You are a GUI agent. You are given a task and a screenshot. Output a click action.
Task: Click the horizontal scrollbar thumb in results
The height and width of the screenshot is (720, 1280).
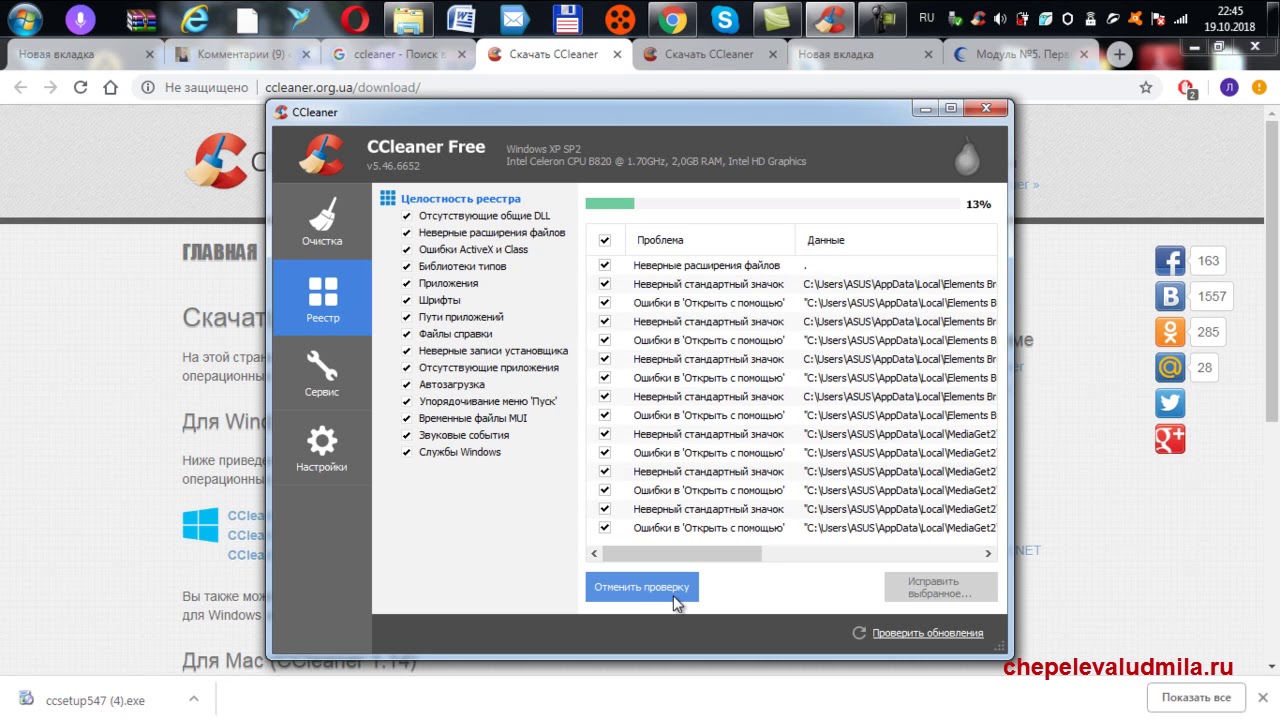point(682,553)
